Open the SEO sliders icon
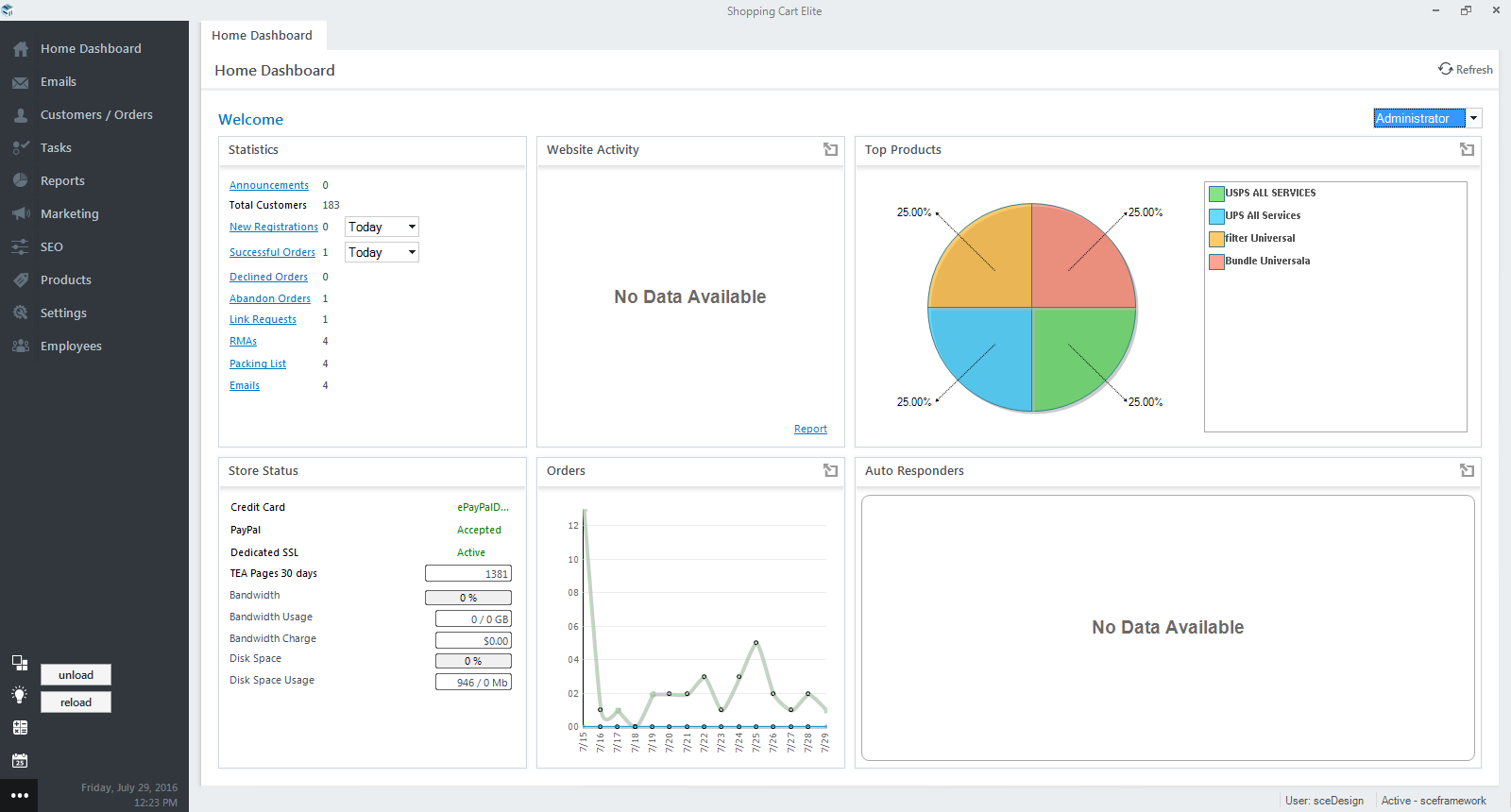1511x812 pixels. (20, 247)
